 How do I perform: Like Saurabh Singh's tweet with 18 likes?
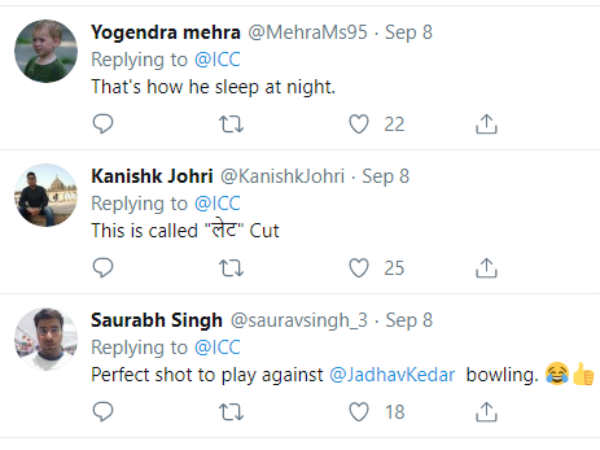click(359, 411)
